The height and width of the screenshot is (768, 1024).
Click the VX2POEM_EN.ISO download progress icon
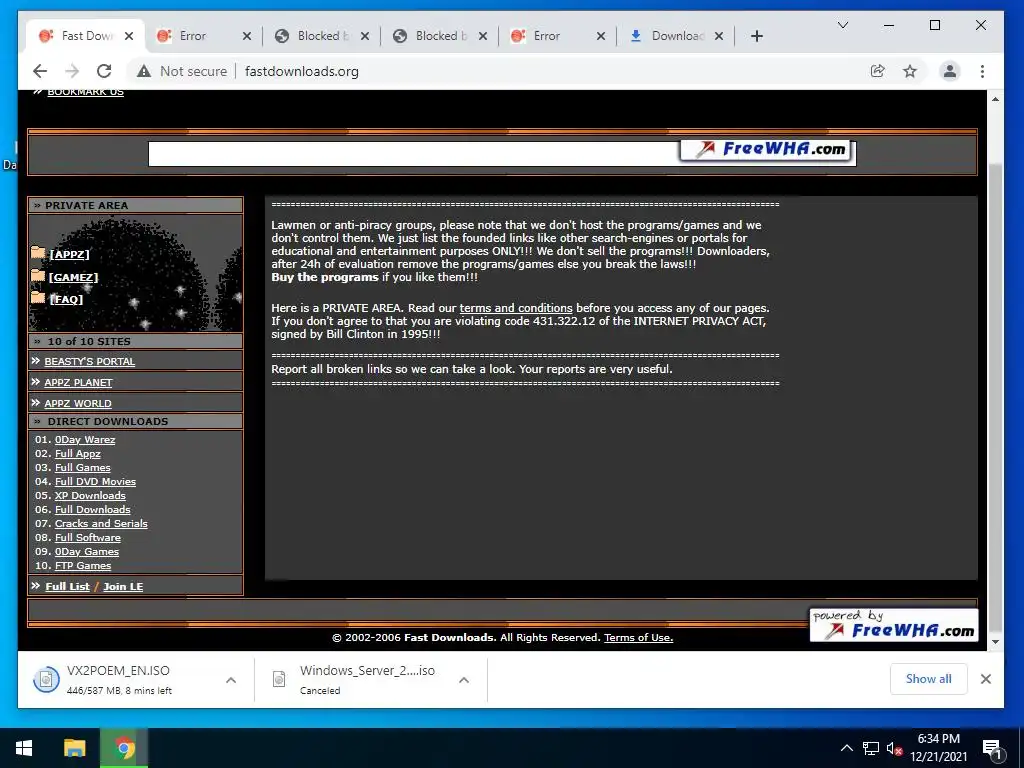[46, 679]
